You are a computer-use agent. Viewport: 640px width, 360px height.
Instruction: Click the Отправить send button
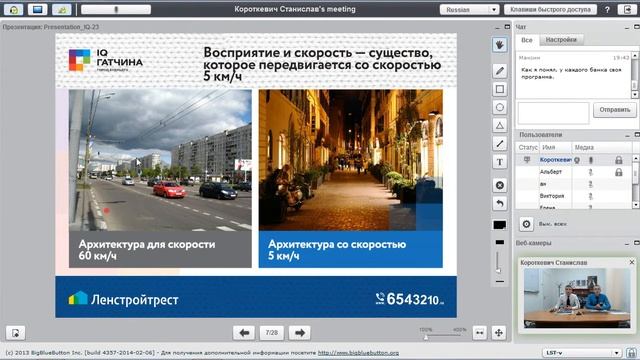[x=615, y=110]
